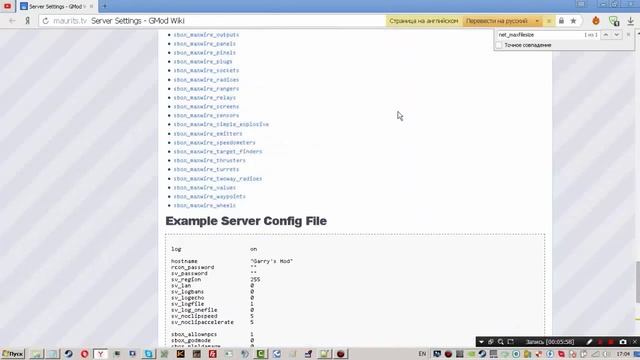Click the Steam taskbar icon
This screenshot has width=640, height=360.
(x=68, y=354)
